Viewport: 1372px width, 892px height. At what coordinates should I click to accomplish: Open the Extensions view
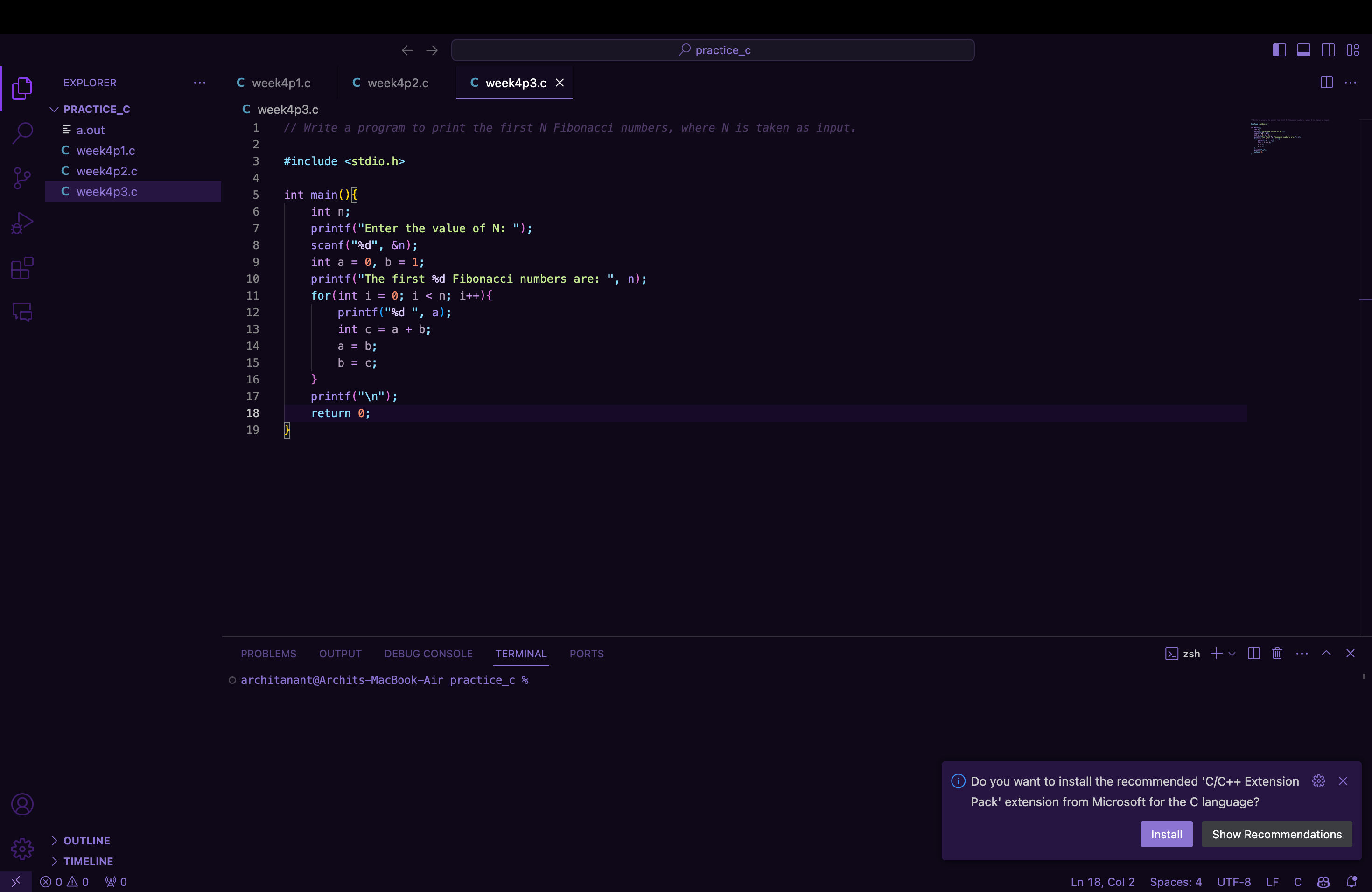[22, 268]
